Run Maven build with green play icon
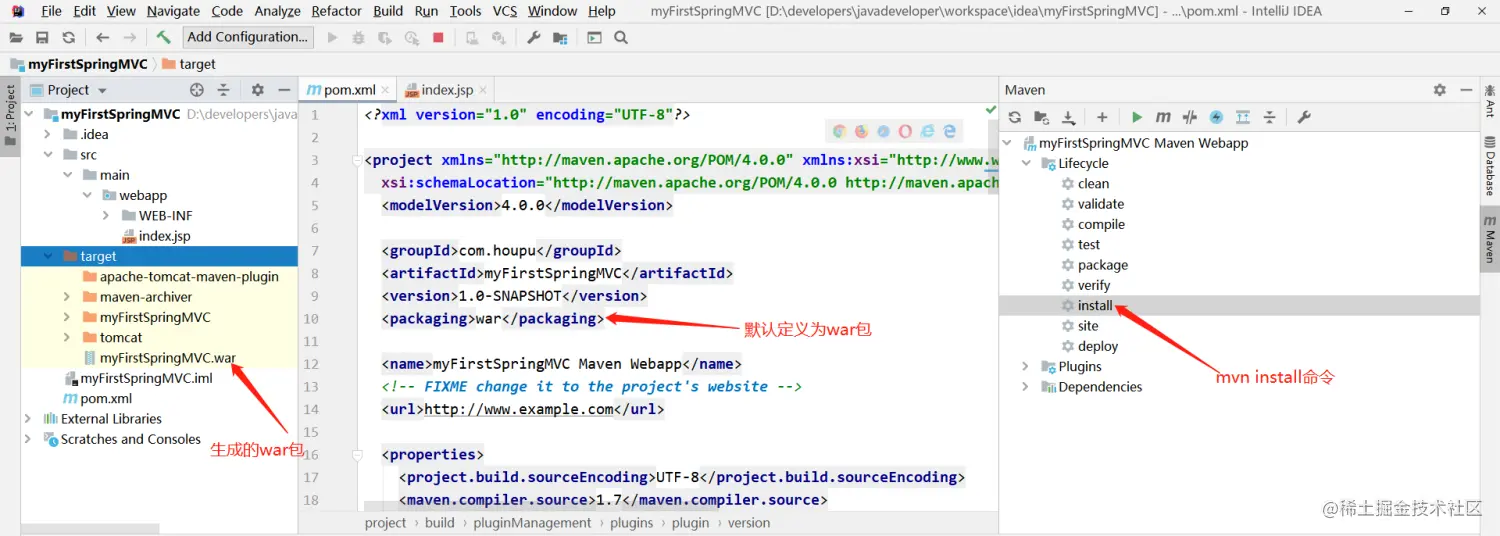Screen dimensions: 1500x536 pos(1137,117)
